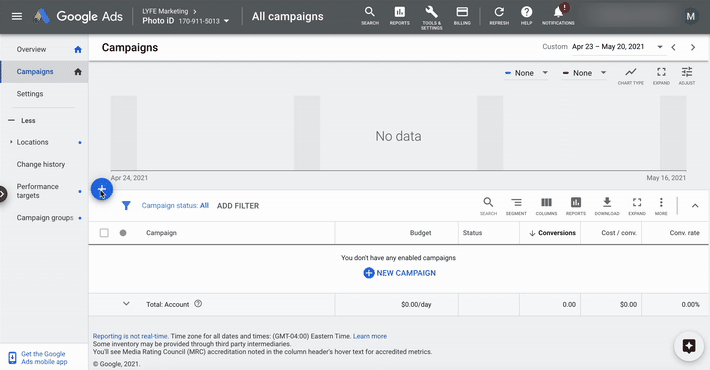Click LYFE Marketing breadcrumb
Screen dimensions: 710x370
click(x=165, y=11)
